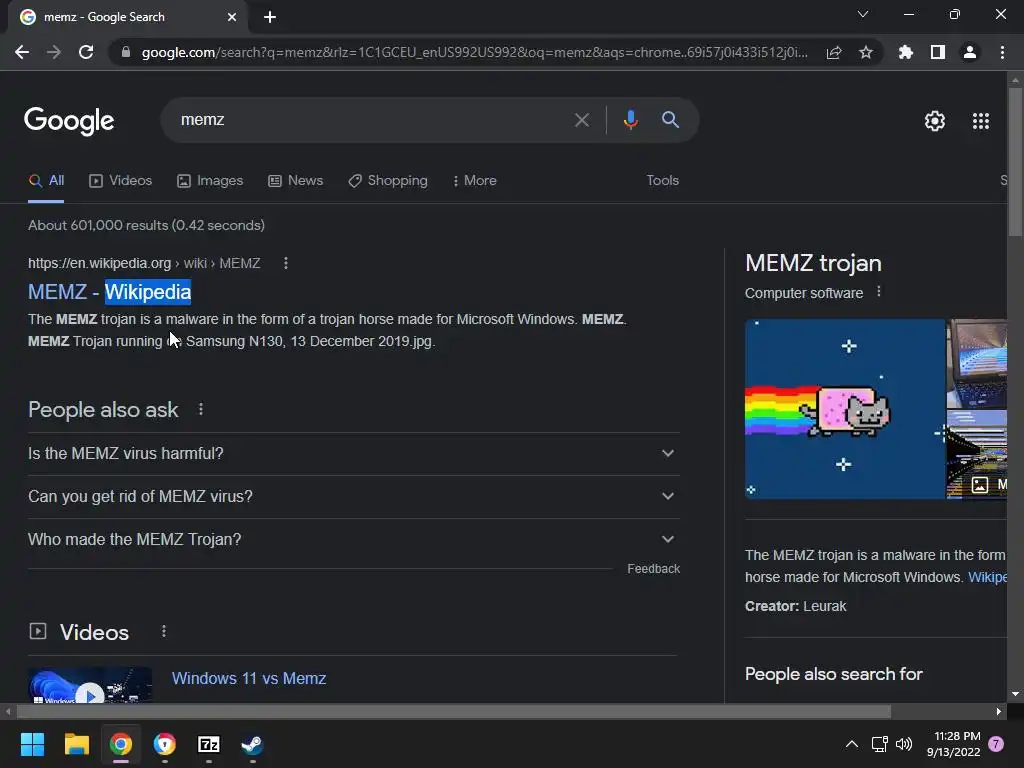Screen dimensions: 1024x768
Task: Click the vertical scrollbar thumb
Action: [1015, 161]
